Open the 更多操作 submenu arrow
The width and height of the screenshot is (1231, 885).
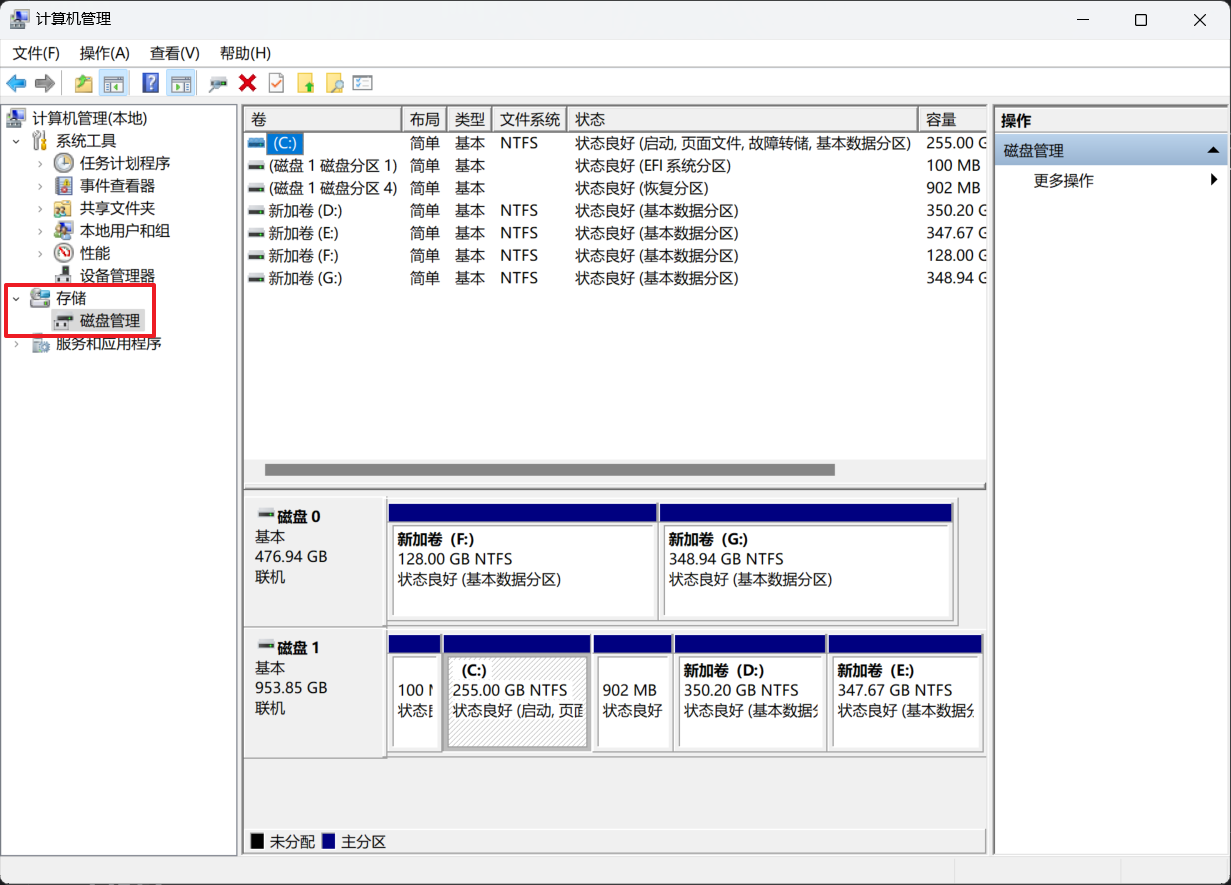1213,181
